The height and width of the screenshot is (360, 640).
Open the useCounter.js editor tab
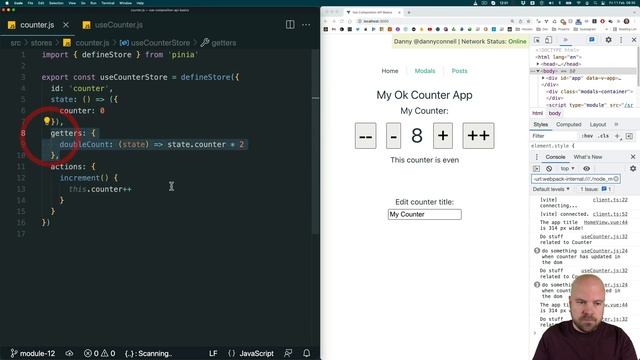pyautogui.click(x=118, y=25)
